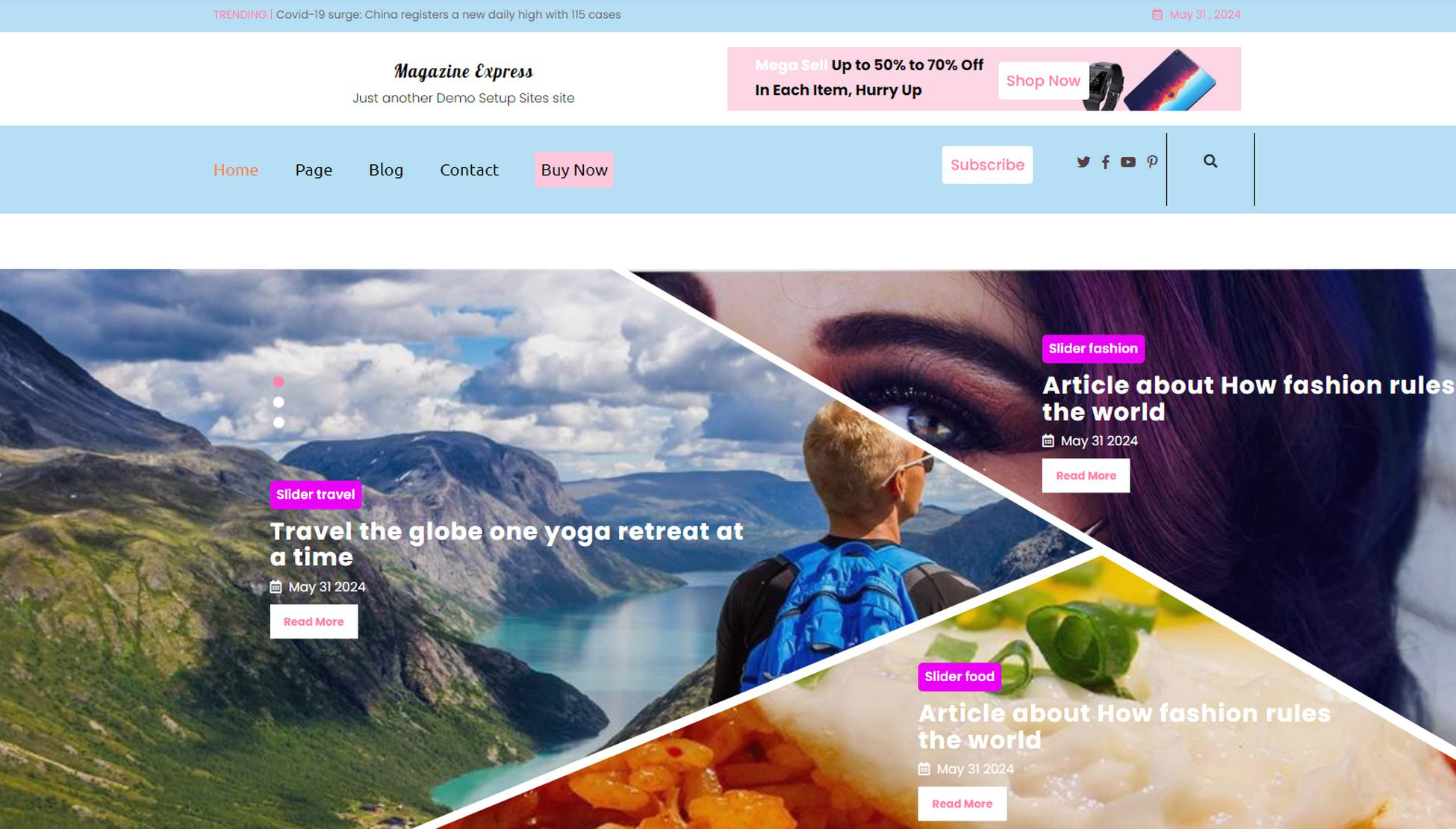The image size is (1456, 829).
Task: Click the calendar icon on fashion article
Action: click(x=1048, y=441)
